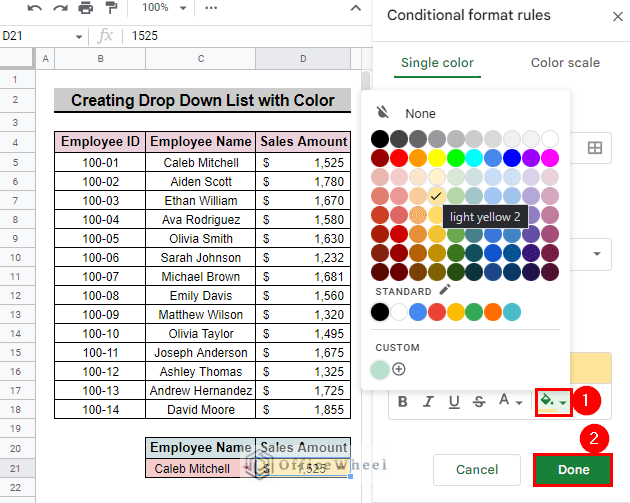Image resolution: width=630 pixels, height=503 pixels.
Task: Close the Conditional format rules panel
Action: tap(618, 16)
